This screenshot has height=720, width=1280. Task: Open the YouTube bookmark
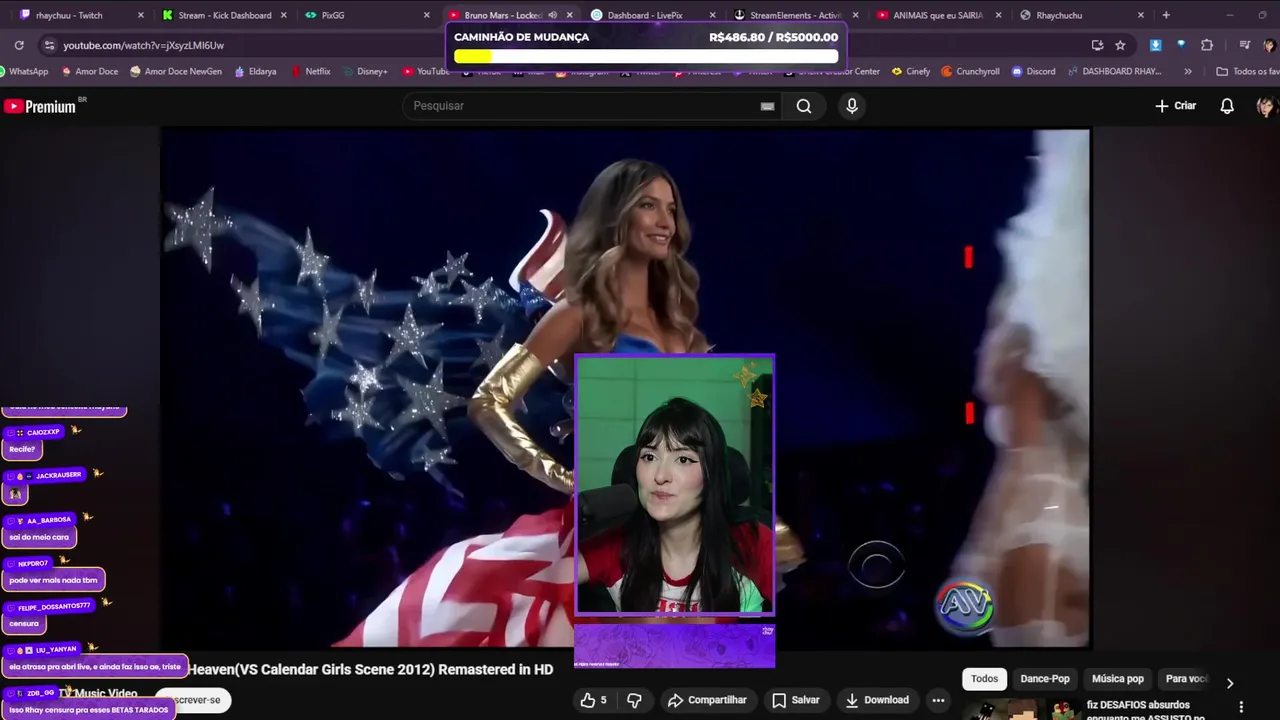pyautogui.click(x=426, y=71)
